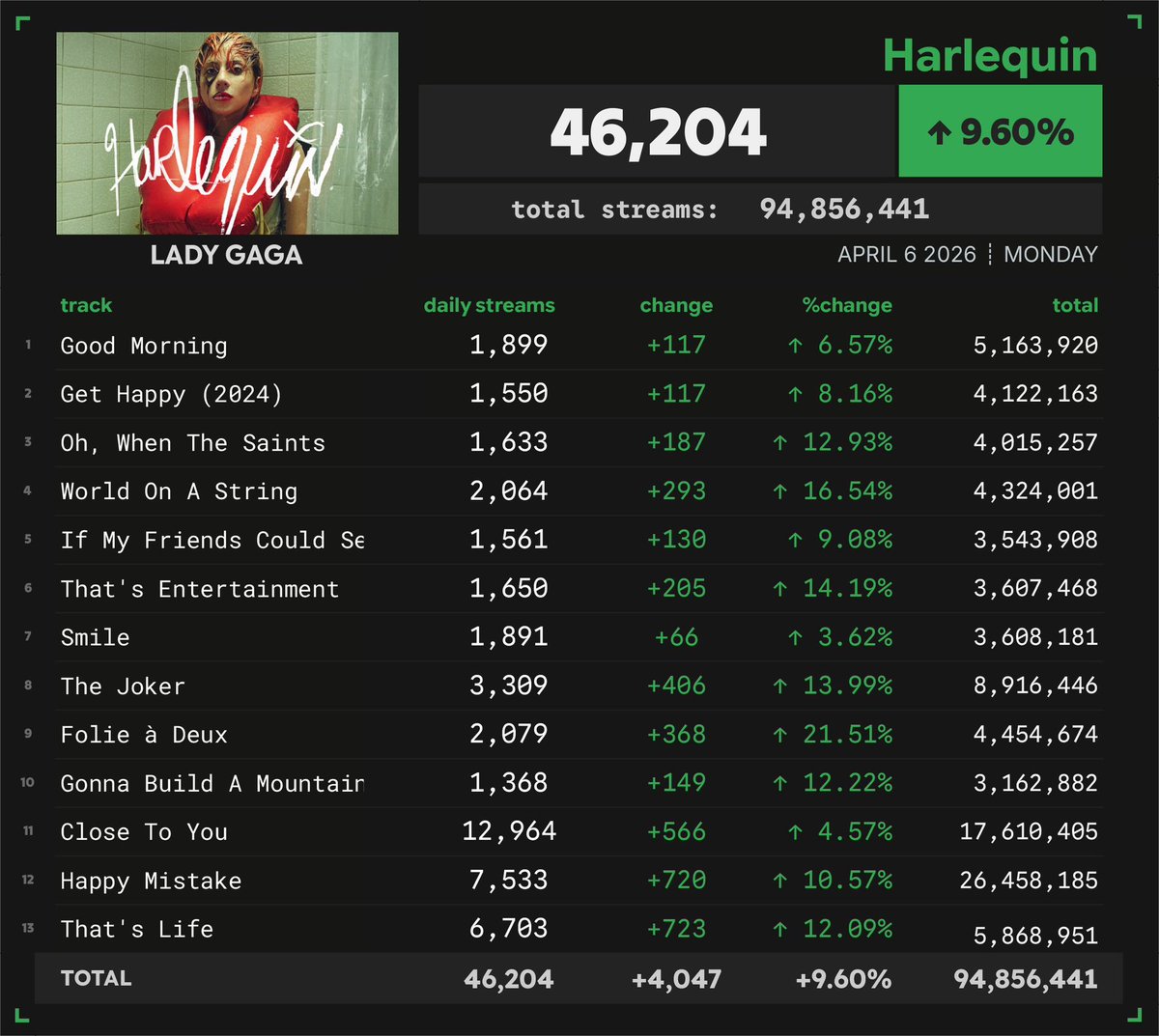Click the +720 change for Happy Mistake
1159x1036 pixels.
(676, 880)
